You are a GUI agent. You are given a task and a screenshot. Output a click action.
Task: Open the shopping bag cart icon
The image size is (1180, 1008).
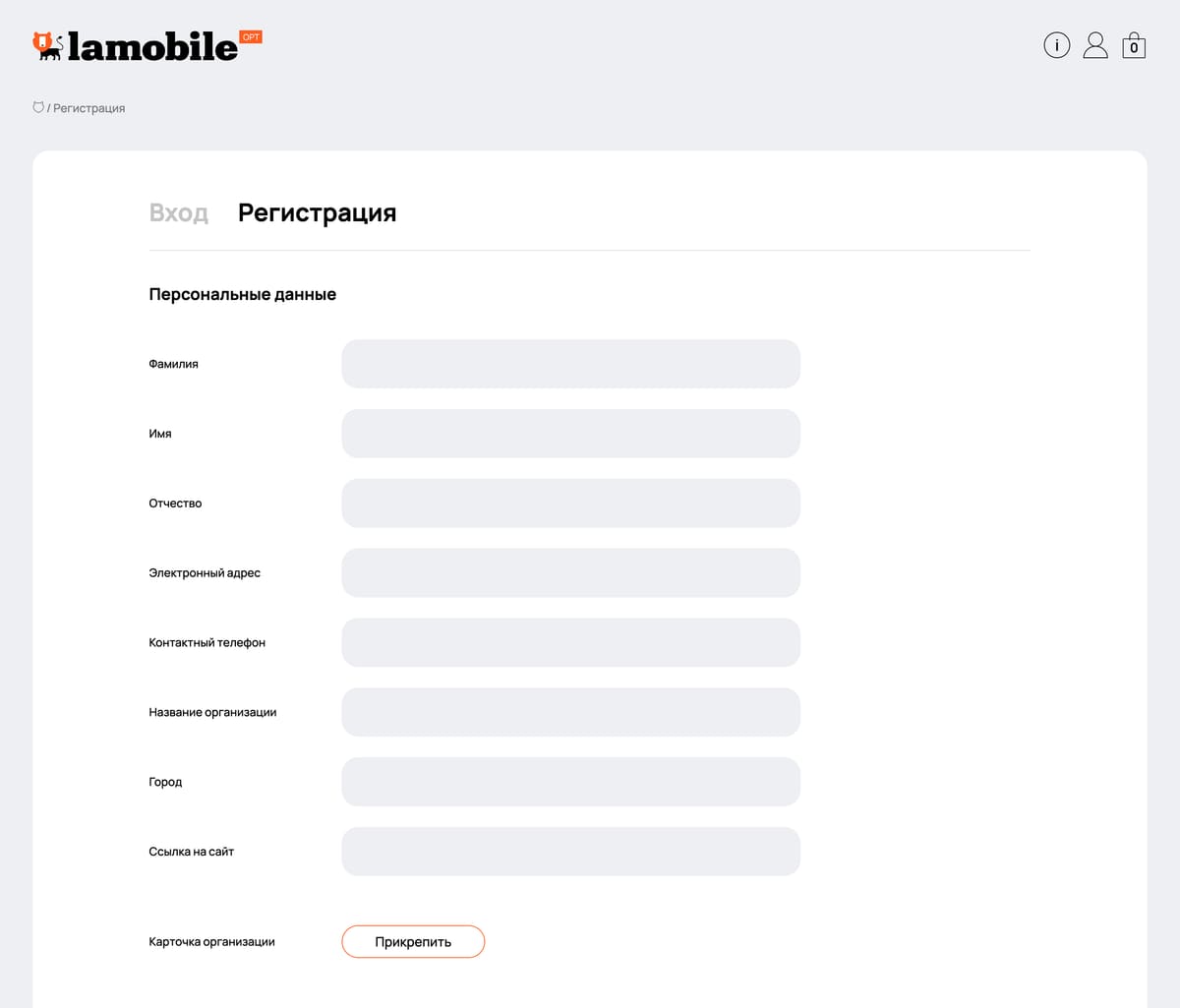[1134, 45]
